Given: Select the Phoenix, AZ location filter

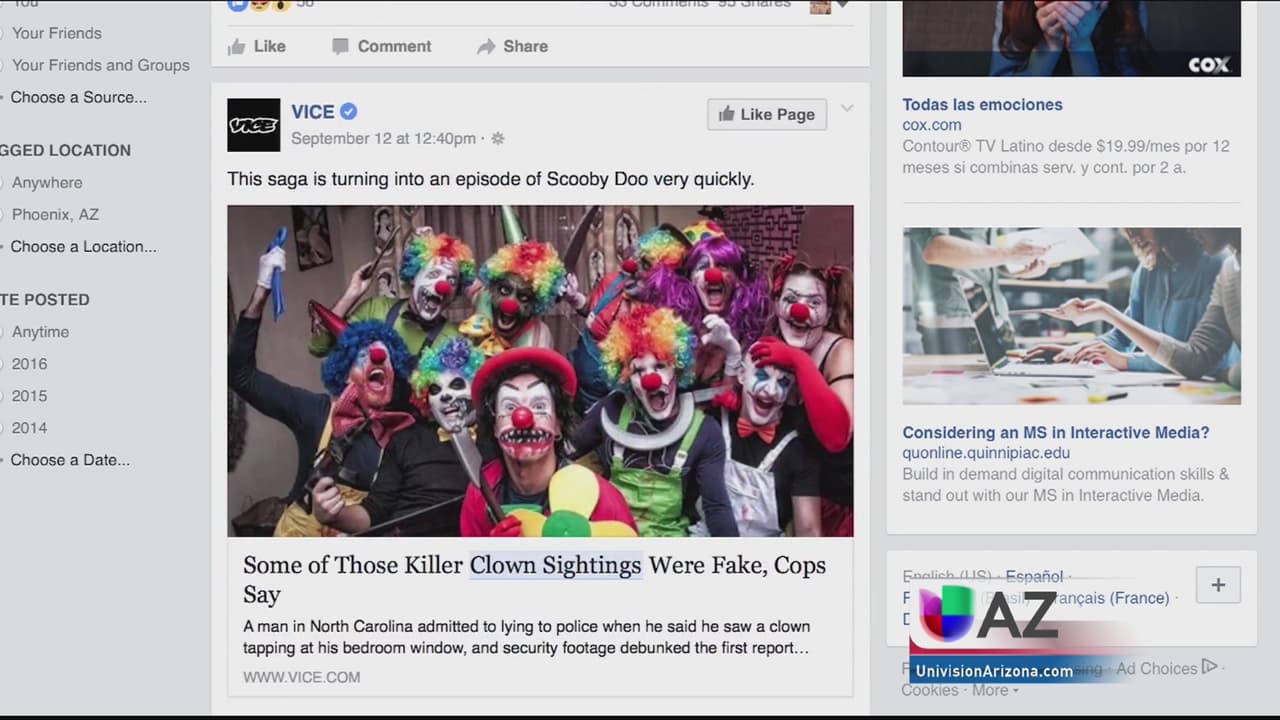Looking at the screenshot, I should pyautogui.click(x=55, y=214).
